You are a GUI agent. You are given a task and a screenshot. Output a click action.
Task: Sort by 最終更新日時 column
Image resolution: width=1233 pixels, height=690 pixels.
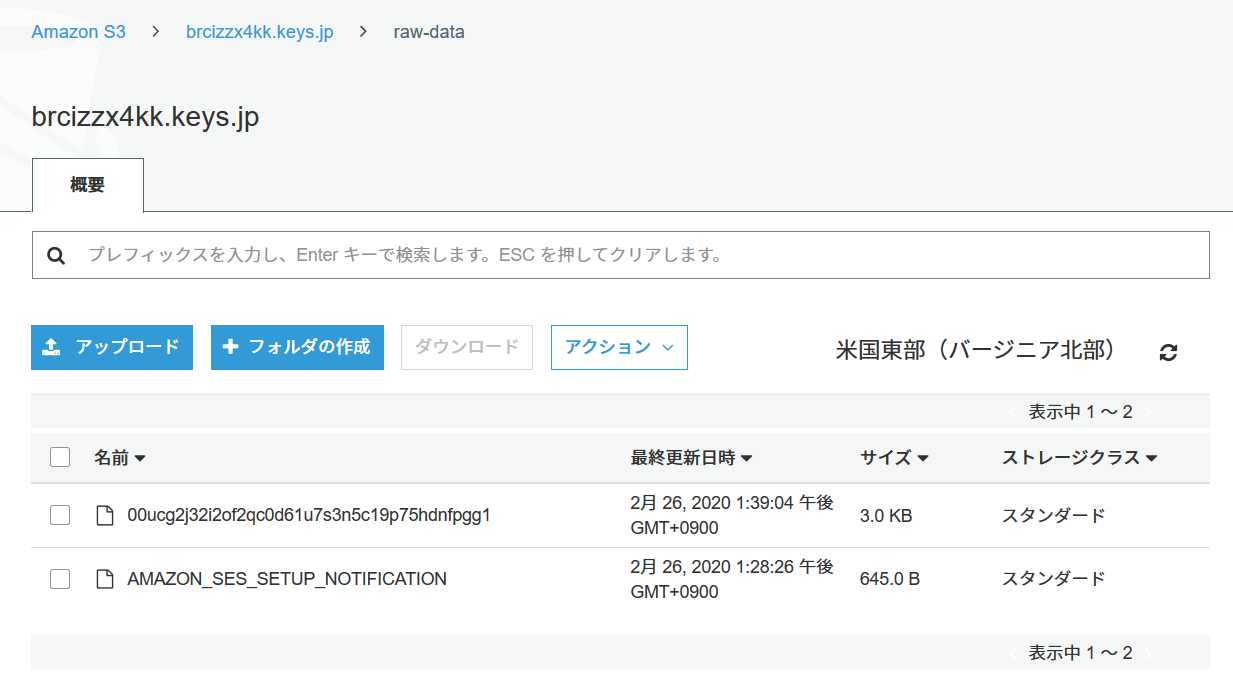[x=691, y=457]
